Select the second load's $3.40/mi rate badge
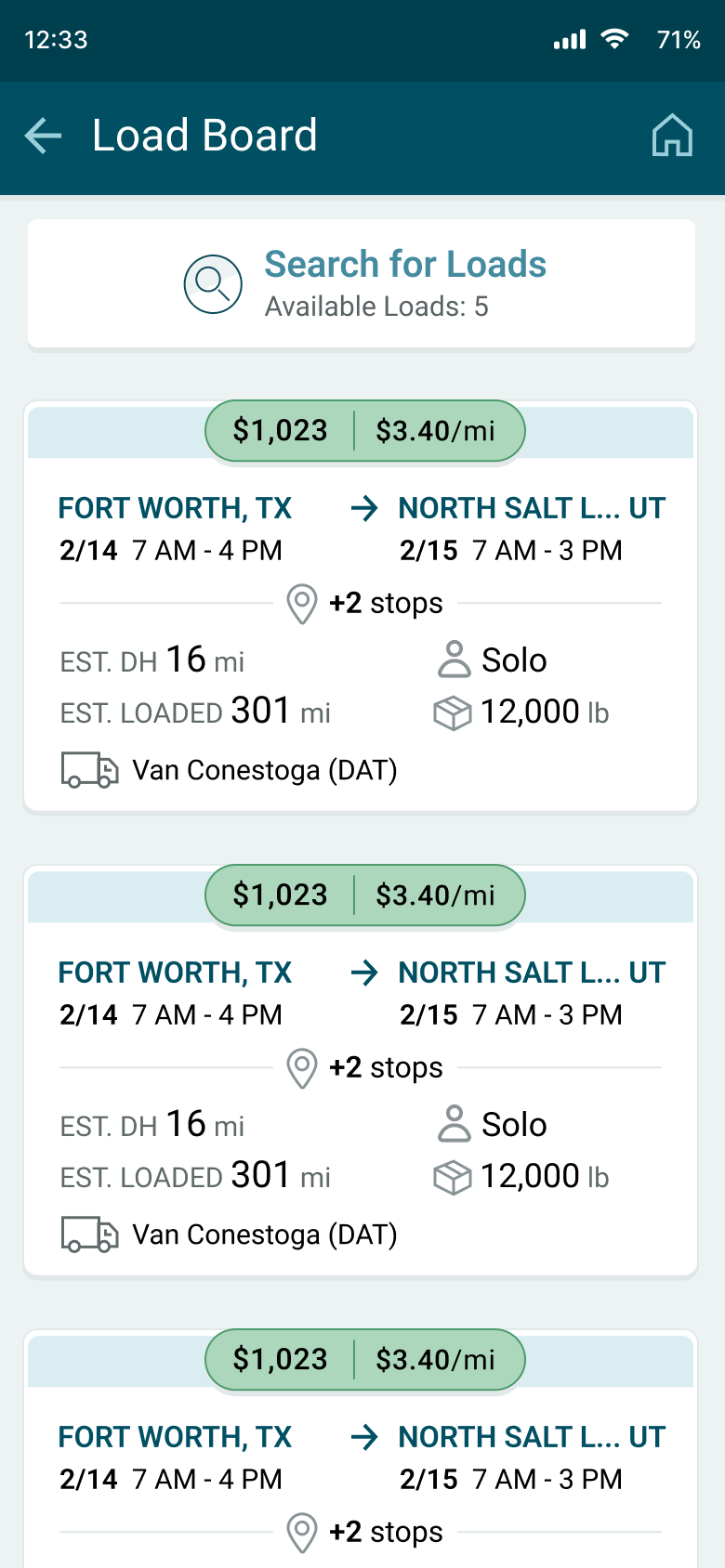This screenshot has width=725, height=1568. pyautogui.click(x=435, y=895)
